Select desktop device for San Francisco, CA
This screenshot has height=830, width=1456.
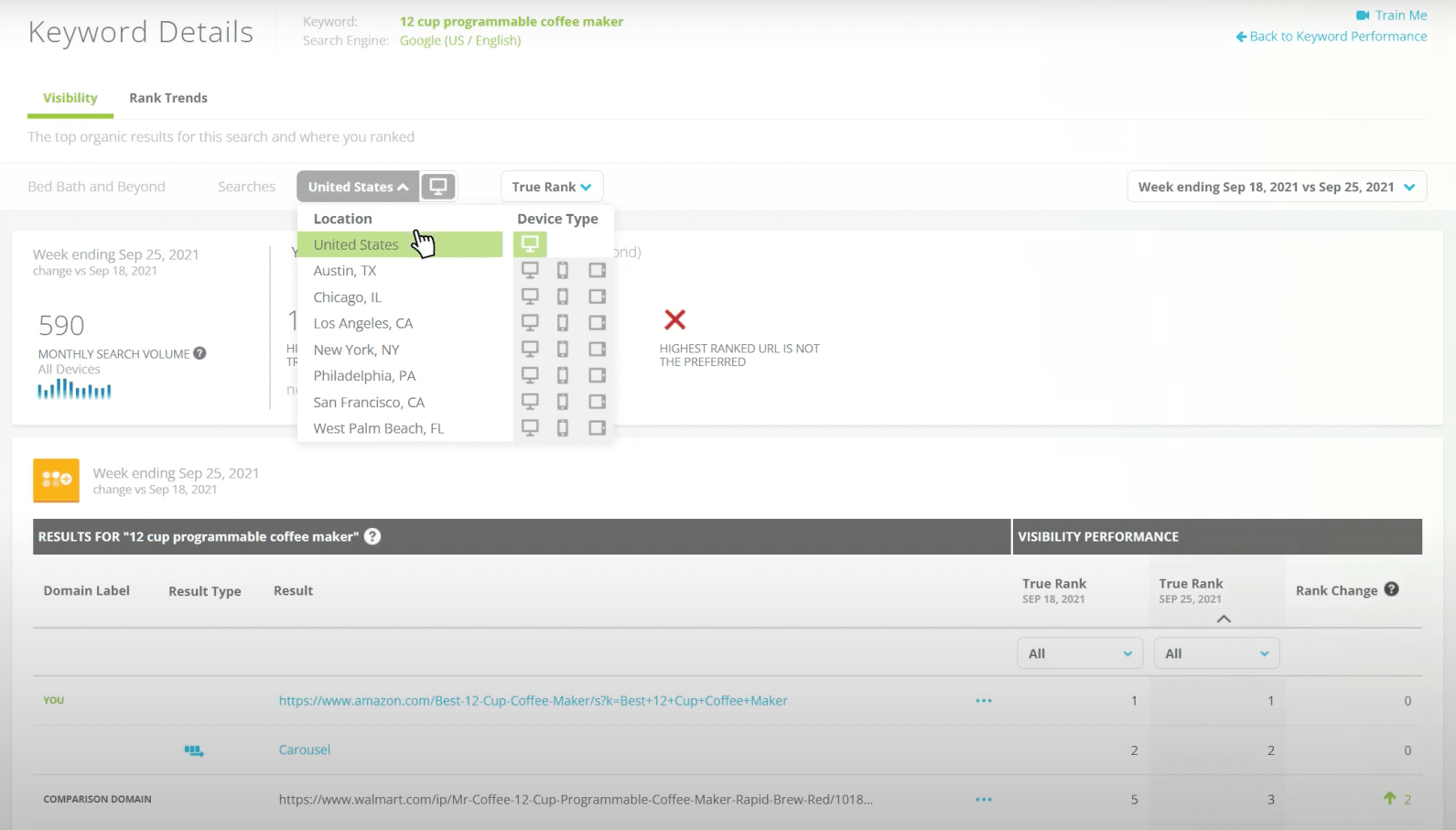point(530,401)
